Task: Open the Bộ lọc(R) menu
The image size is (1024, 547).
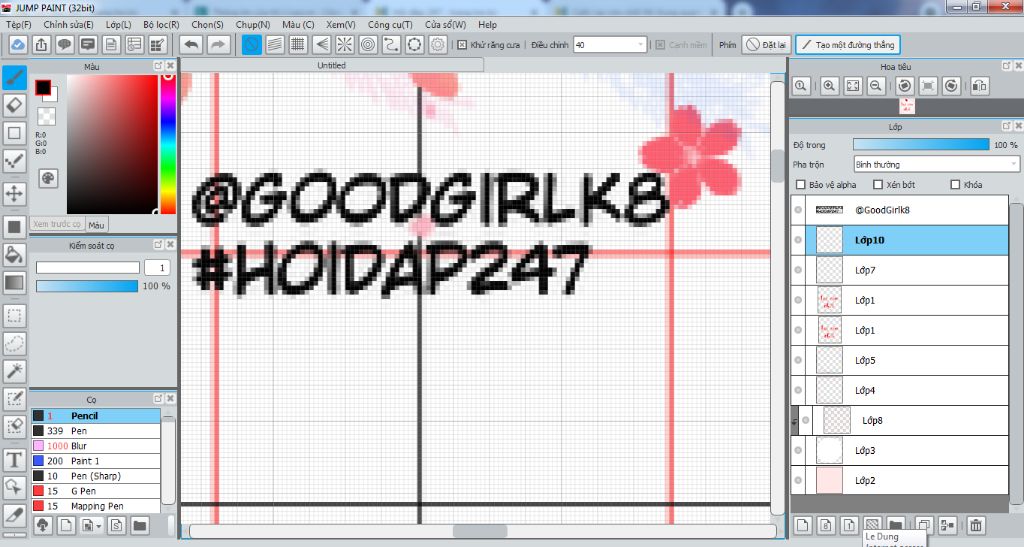Action: (161, 25)
